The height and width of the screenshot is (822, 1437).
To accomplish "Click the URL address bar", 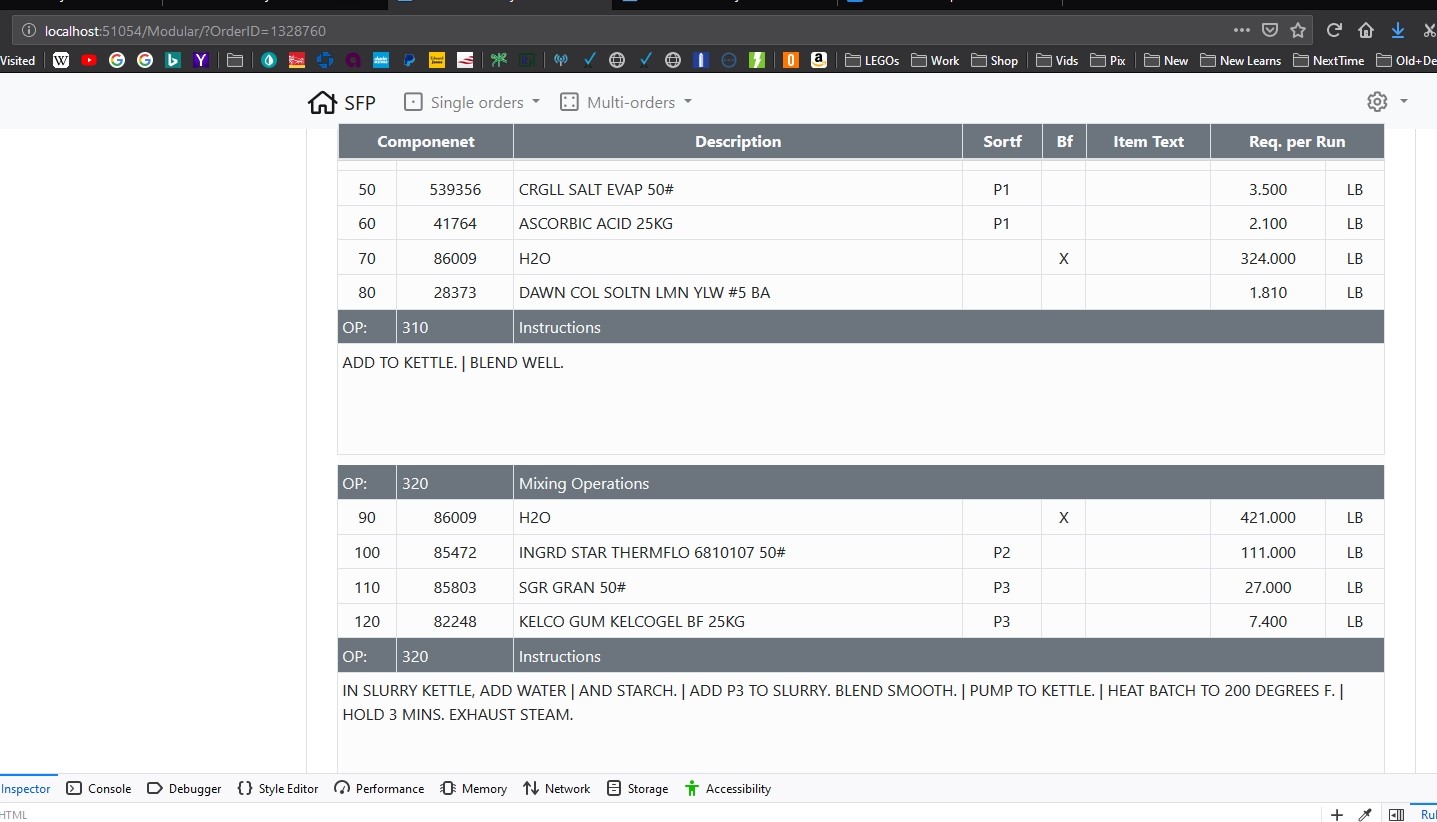I will 600,31.
